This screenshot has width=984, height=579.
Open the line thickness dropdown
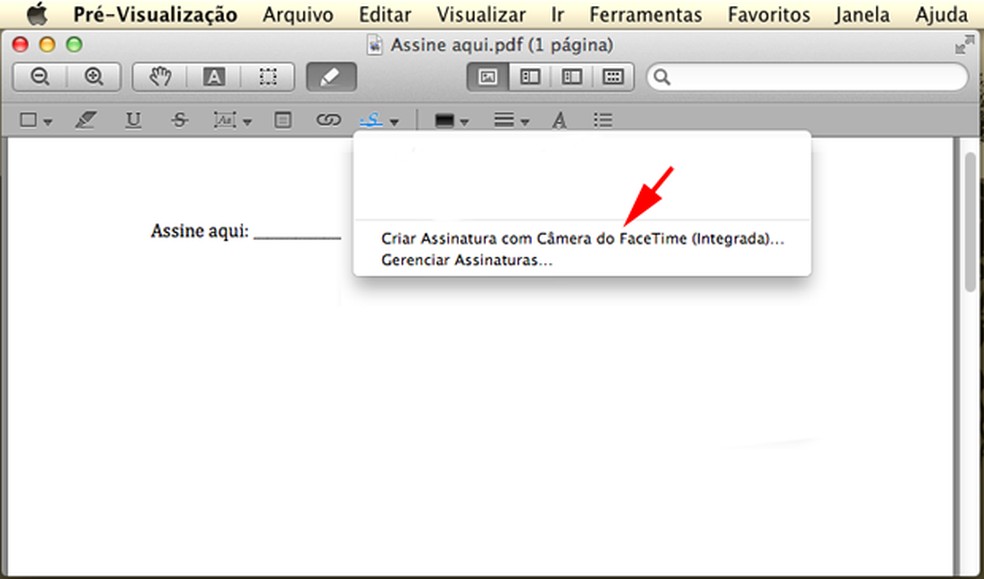tap(511, 120)
